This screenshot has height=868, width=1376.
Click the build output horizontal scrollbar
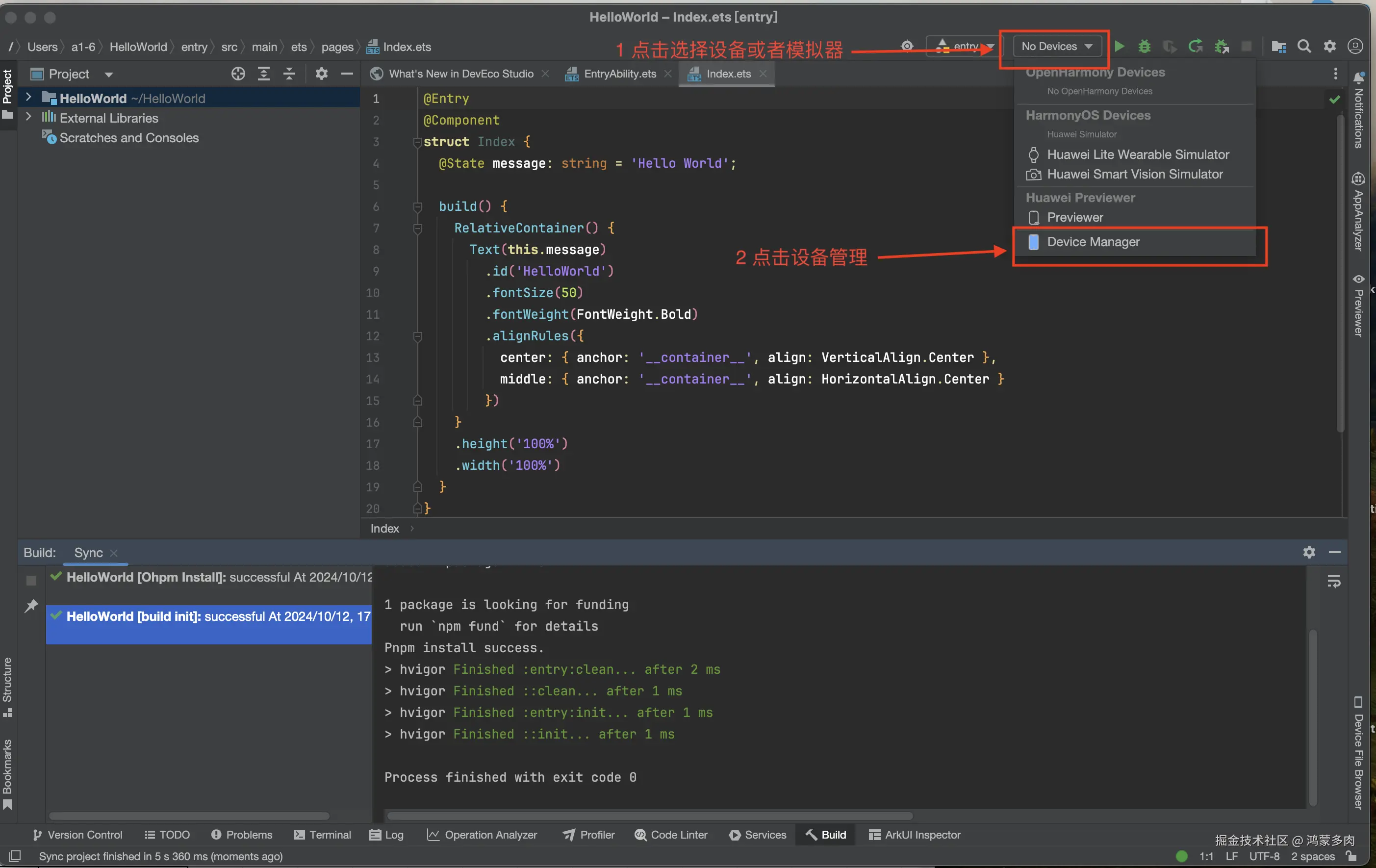[x=649, y=816]
